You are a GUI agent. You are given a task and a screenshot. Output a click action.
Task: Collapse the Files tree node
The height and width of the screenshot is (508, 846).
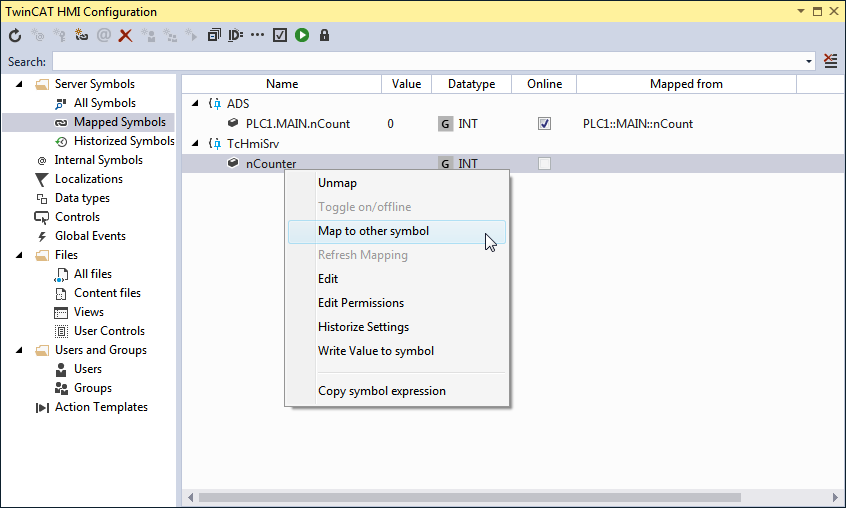19,255
